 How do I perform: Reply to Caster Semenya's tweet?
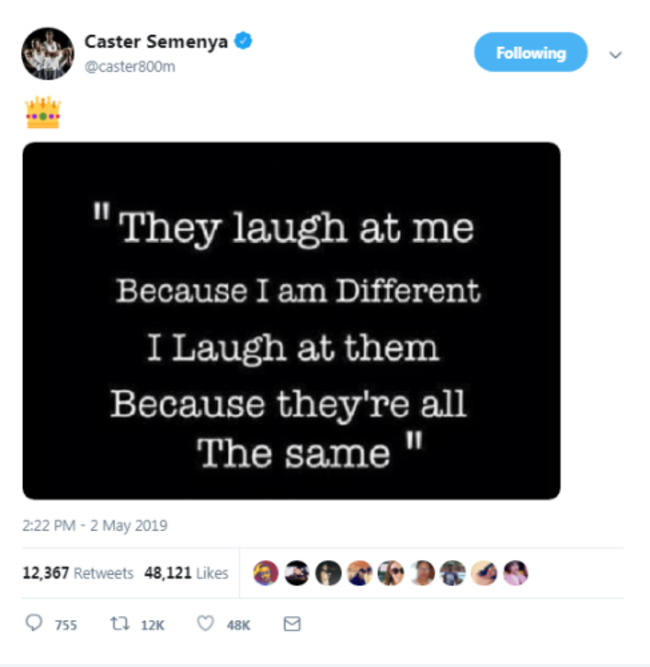(x=35, y=624)
